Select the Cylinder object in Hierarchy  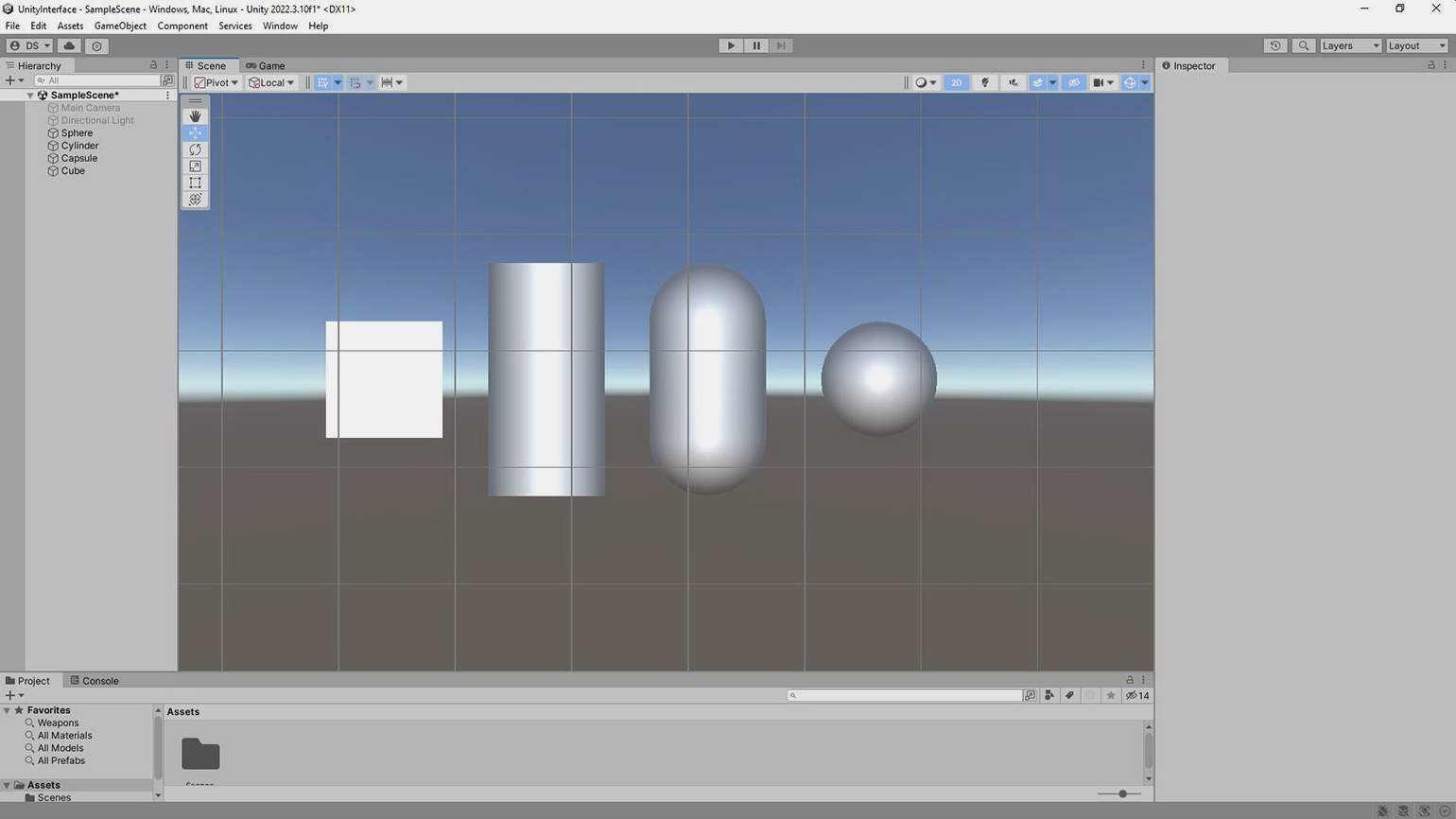coord(79,146)
